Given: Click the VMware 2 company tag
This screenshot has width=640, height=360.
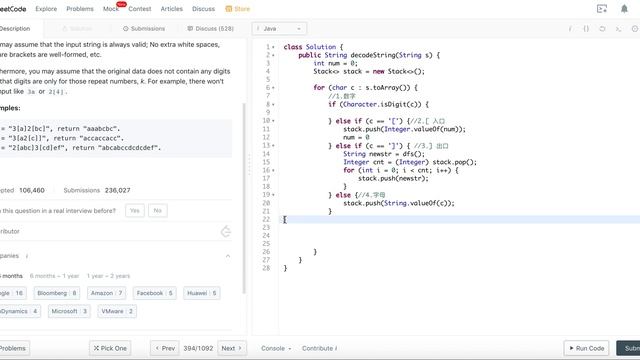Looking at the screenshot, I should click(x=117, y=311).
